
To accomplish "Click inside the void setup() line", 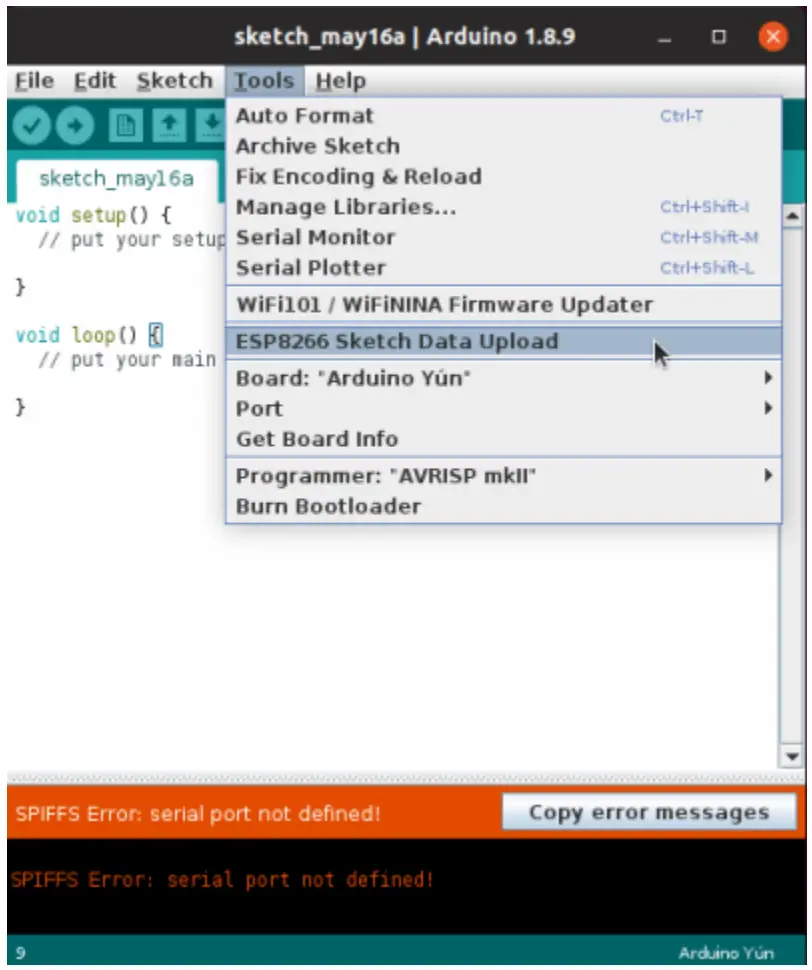I will point(93,215).
